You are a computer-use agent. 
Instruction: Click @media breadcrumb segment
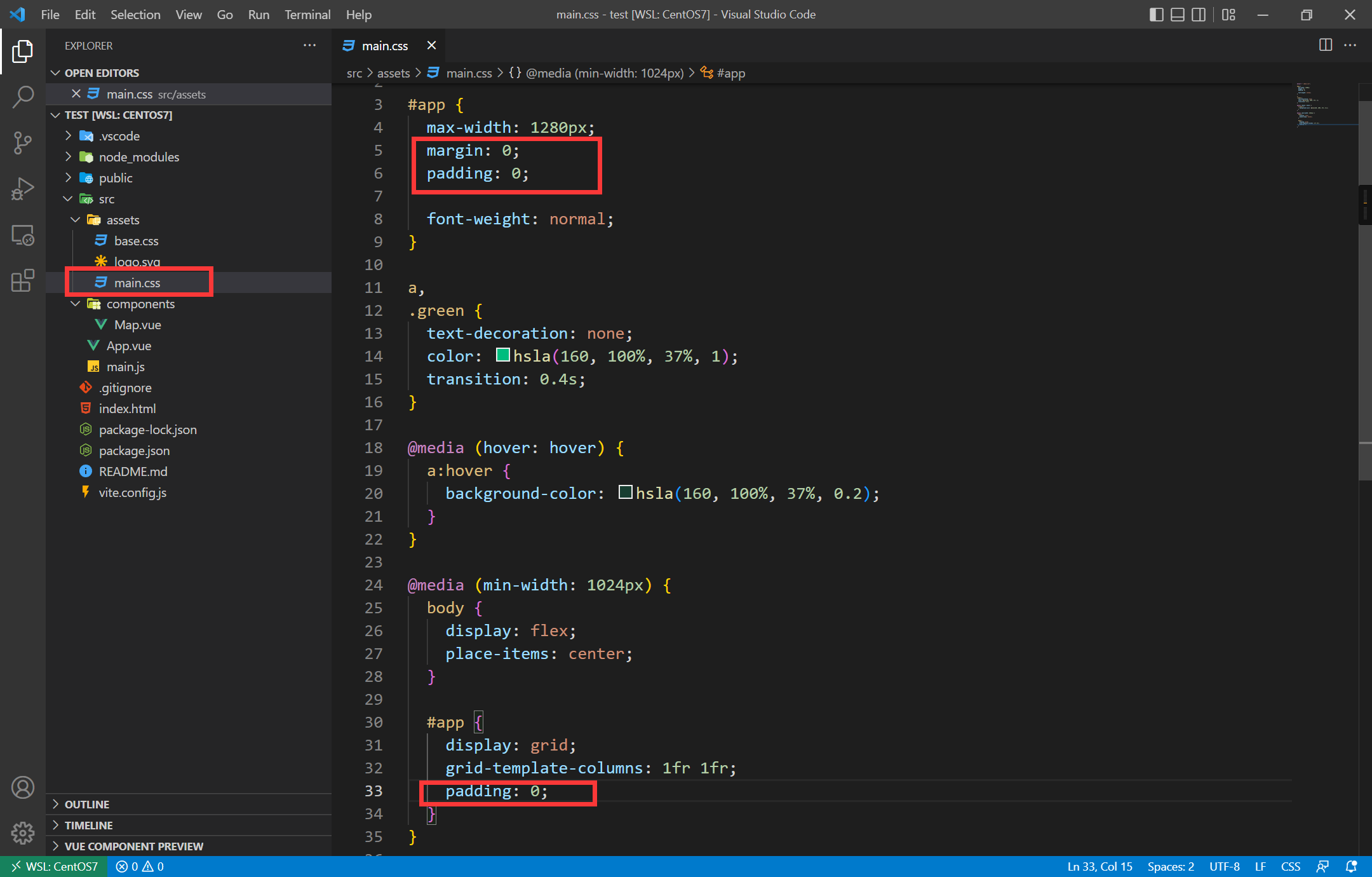(596, 73)
